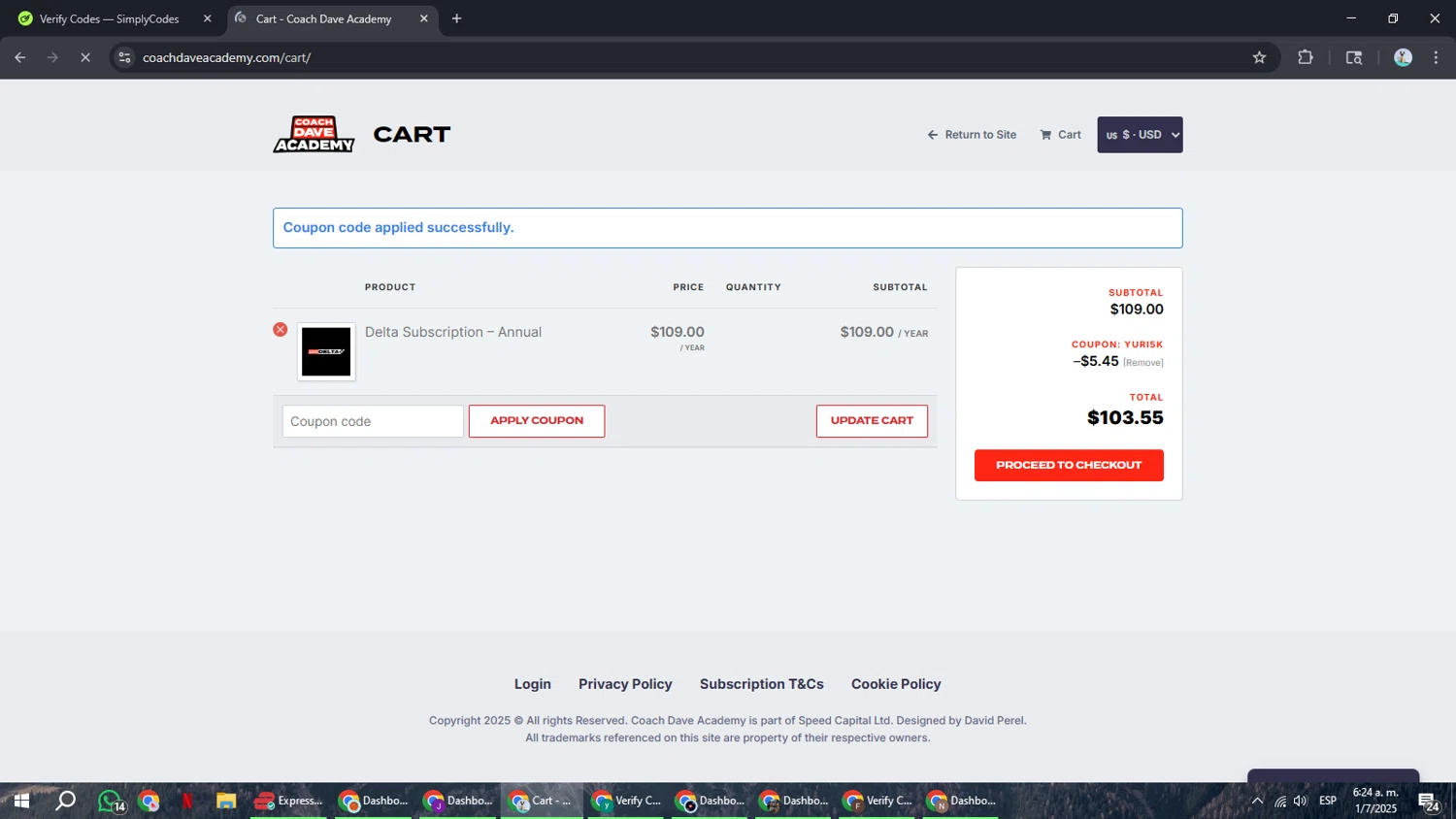Open the tab search side panel icon
The image size is (1456, 819).
[1354, 57]
